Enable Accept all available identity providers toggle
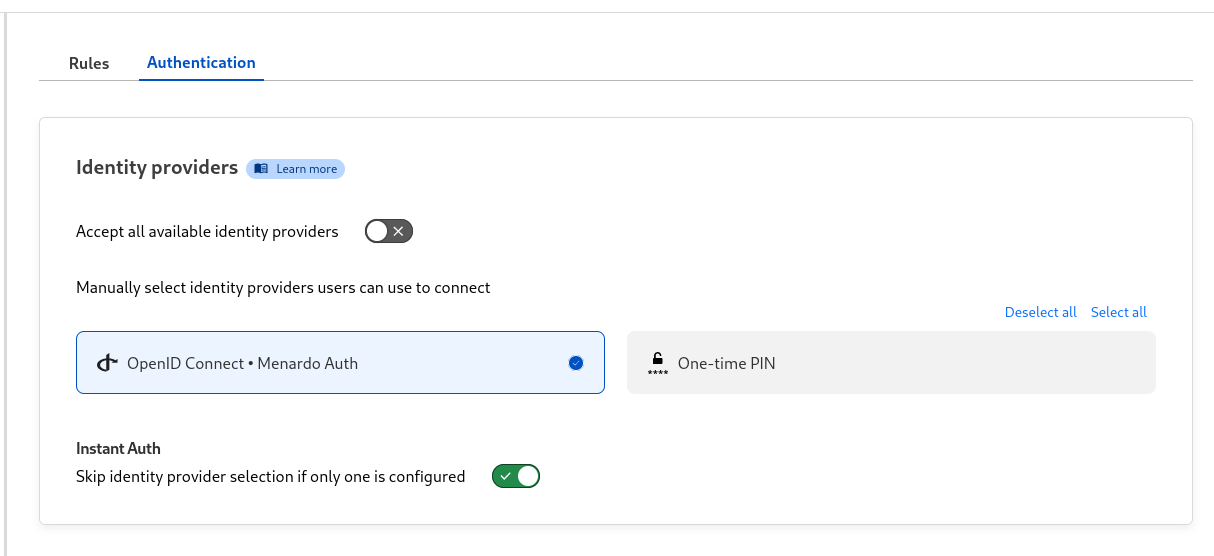The height and width of the screenshot is (556, 1214). coord(389,232)
